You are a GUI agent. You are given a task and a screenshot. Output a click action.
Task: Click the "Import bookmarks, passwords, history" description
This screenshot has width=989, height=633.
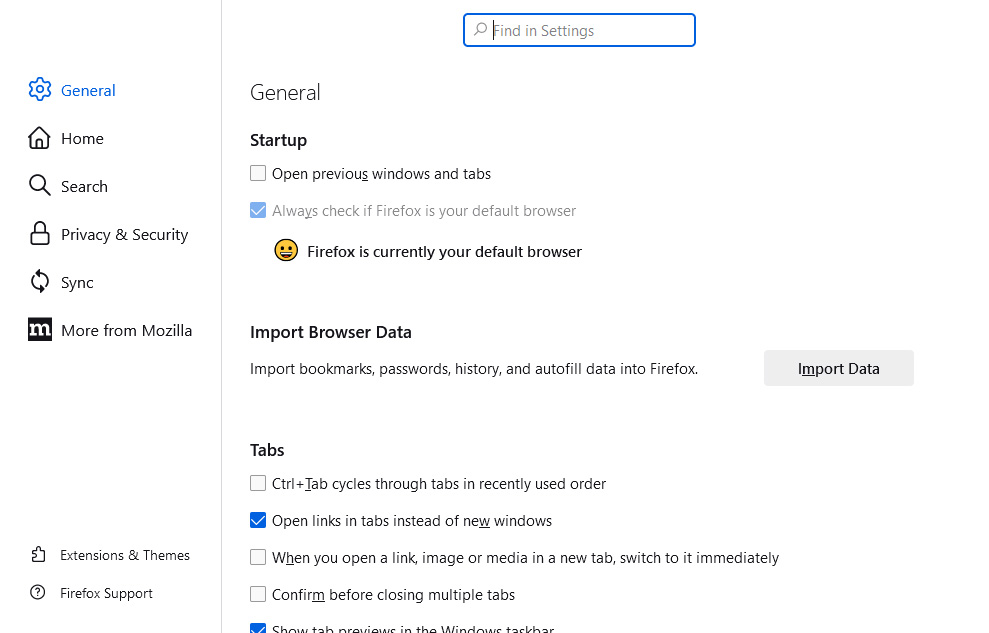click(474, 369)
